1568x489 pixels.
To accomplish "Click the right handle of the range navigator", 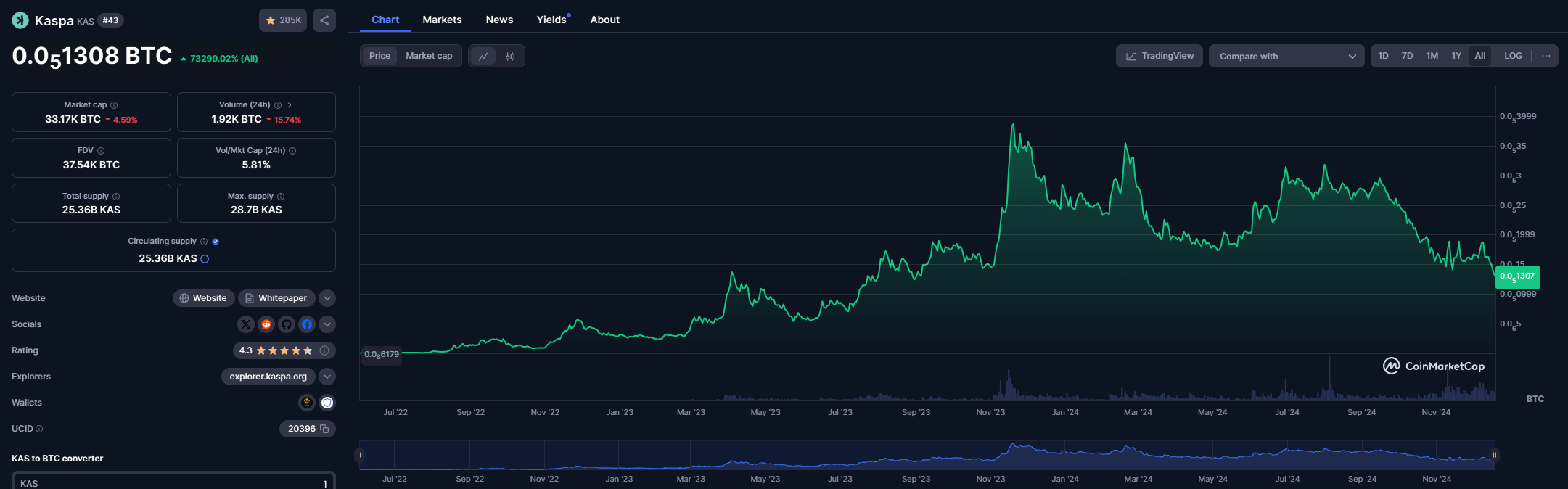I will coord(1495,455).
